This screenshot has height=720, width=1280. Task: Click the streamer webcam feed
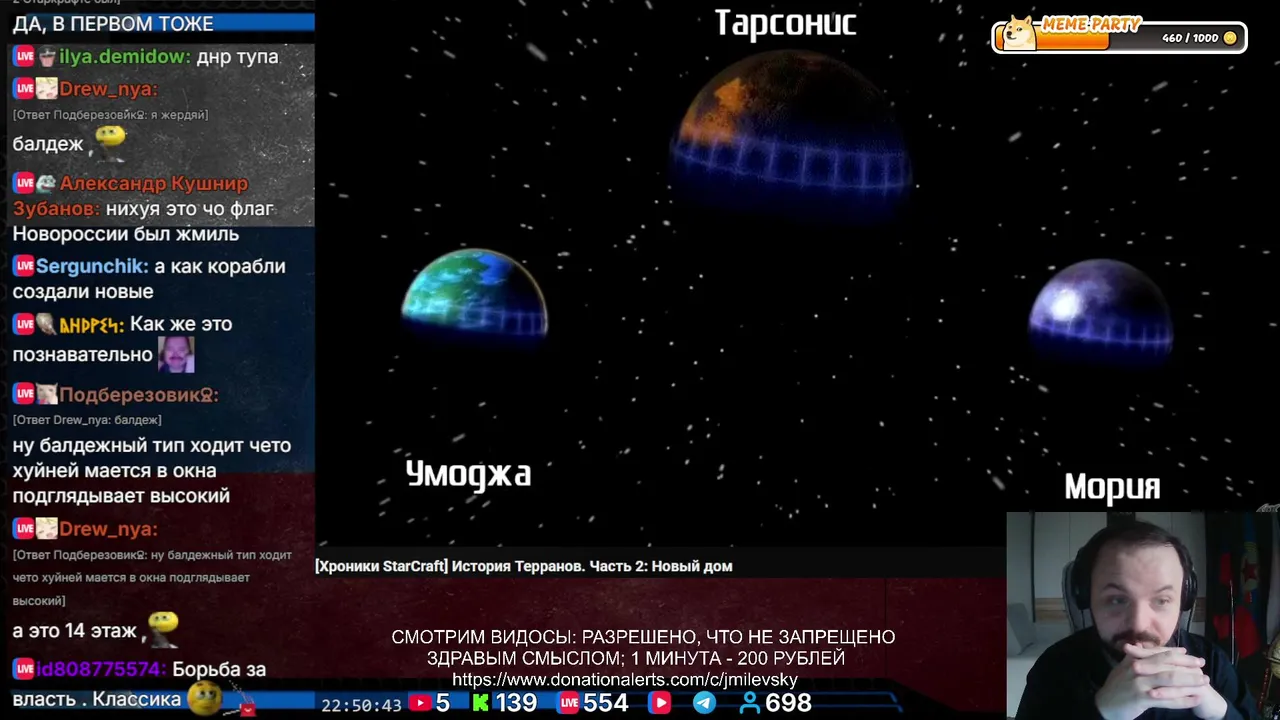click(x=1143, y=616)
